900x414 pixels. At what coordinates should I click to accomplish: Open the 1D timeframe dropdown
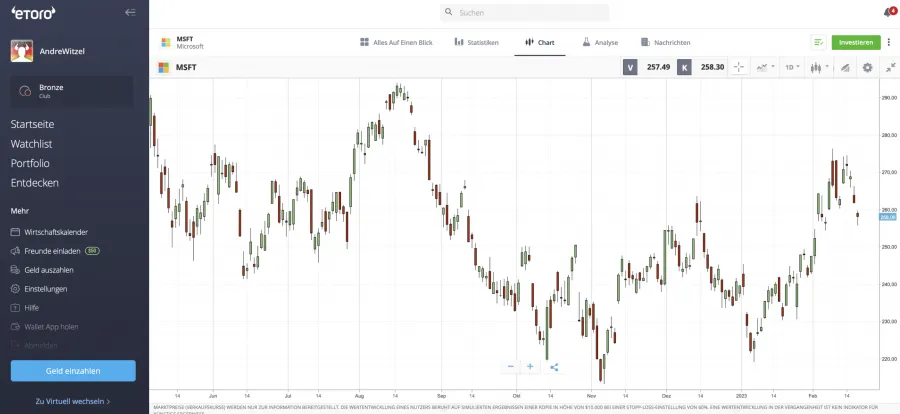tap(793, 67)
